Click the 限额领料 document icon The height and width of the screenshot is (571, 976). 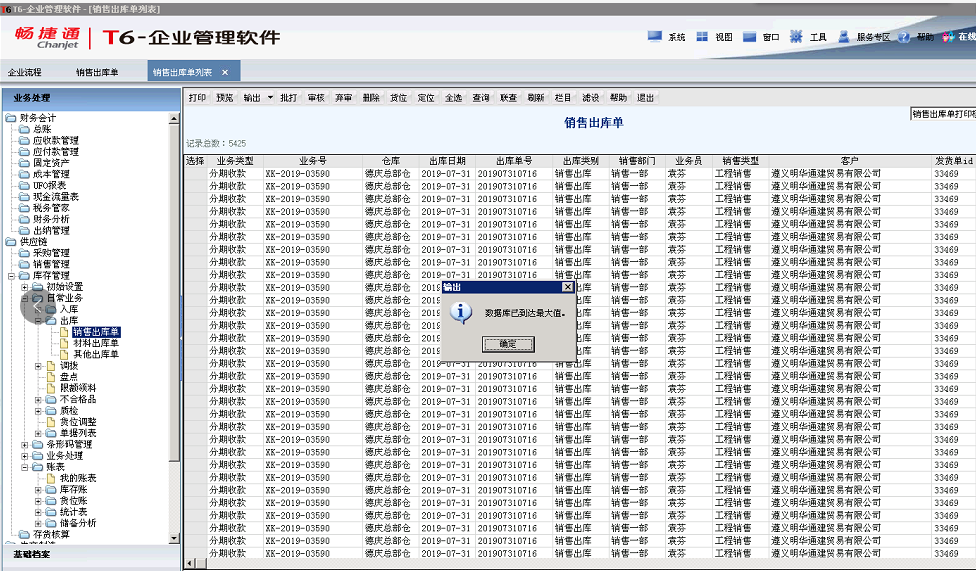coord(52,388)
